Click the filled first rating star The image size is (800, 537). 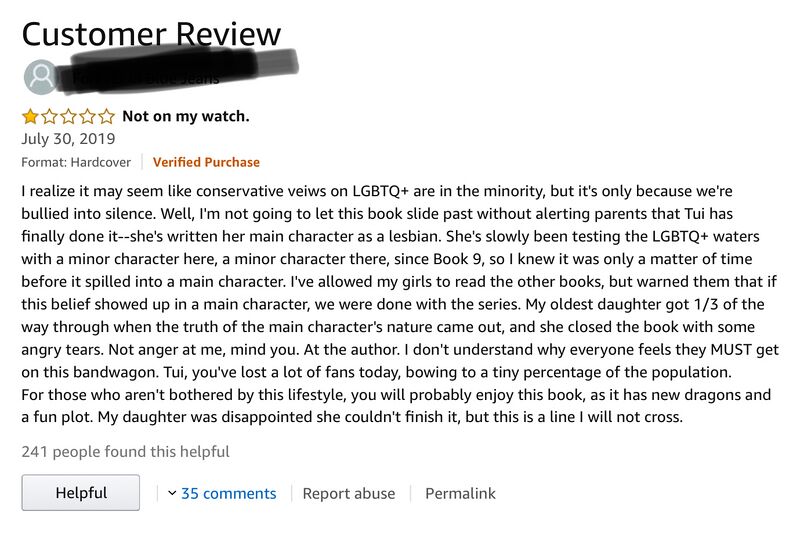(x=31, y=116)
